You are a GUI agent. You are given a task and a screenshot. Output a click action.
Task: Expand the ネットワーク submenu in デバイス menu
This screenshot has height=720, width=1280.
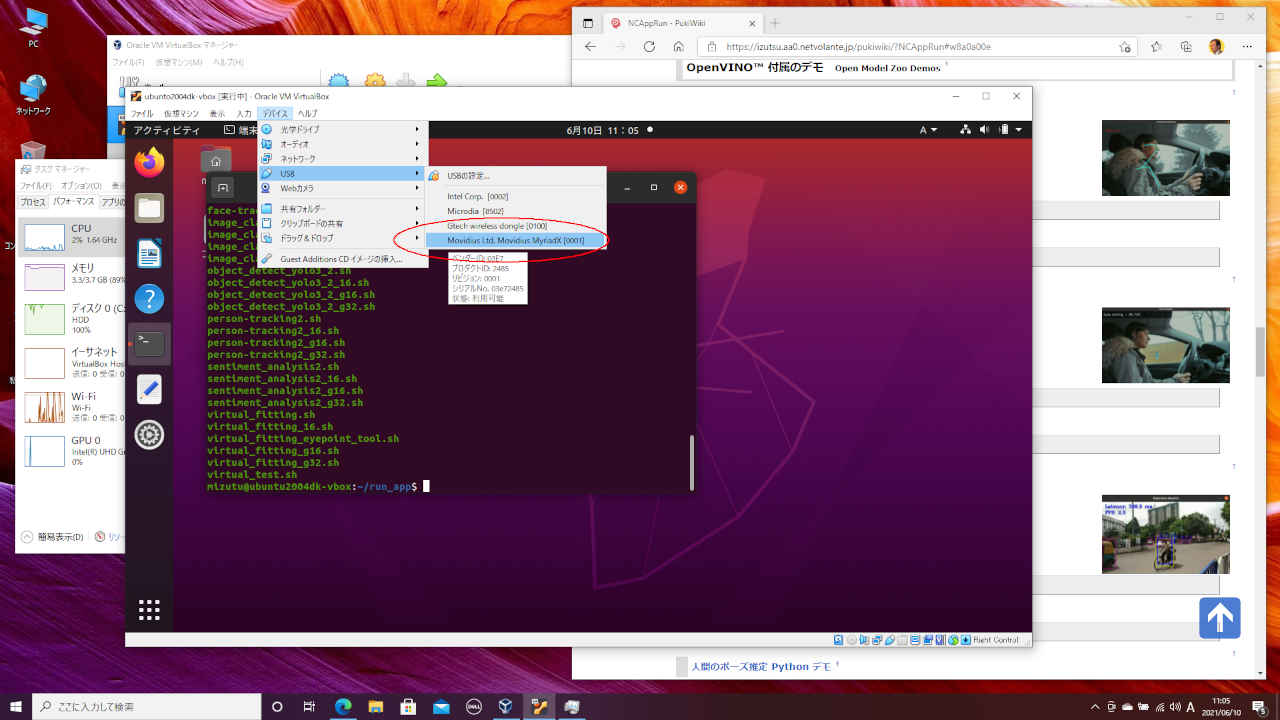coord(343,159)
